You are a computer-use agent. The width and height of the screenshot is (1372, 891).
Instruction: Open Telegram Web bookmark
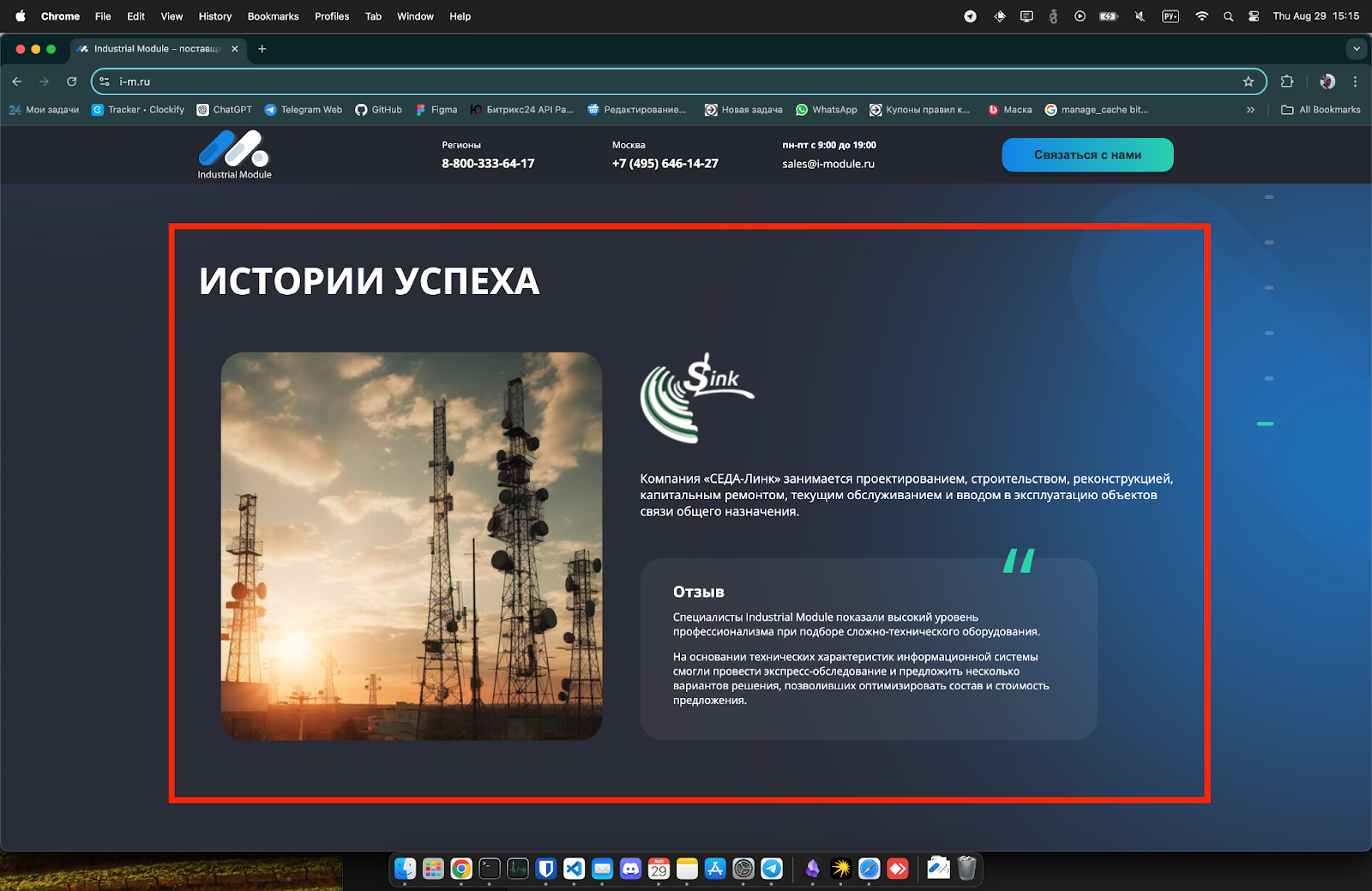(x=304, y=110)
